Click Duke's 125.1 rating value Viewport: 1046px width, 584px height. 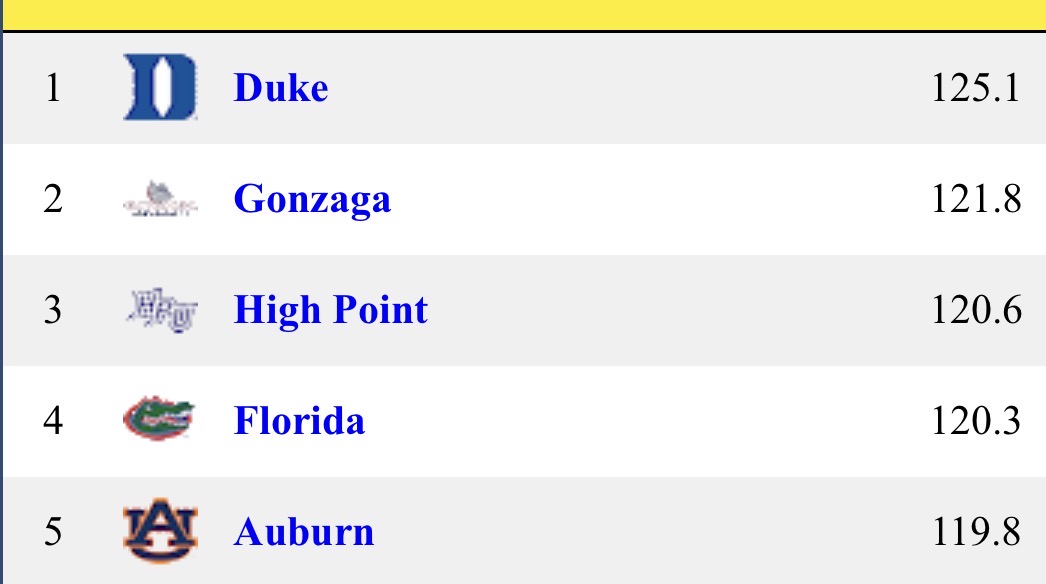[x=975, y=89]
